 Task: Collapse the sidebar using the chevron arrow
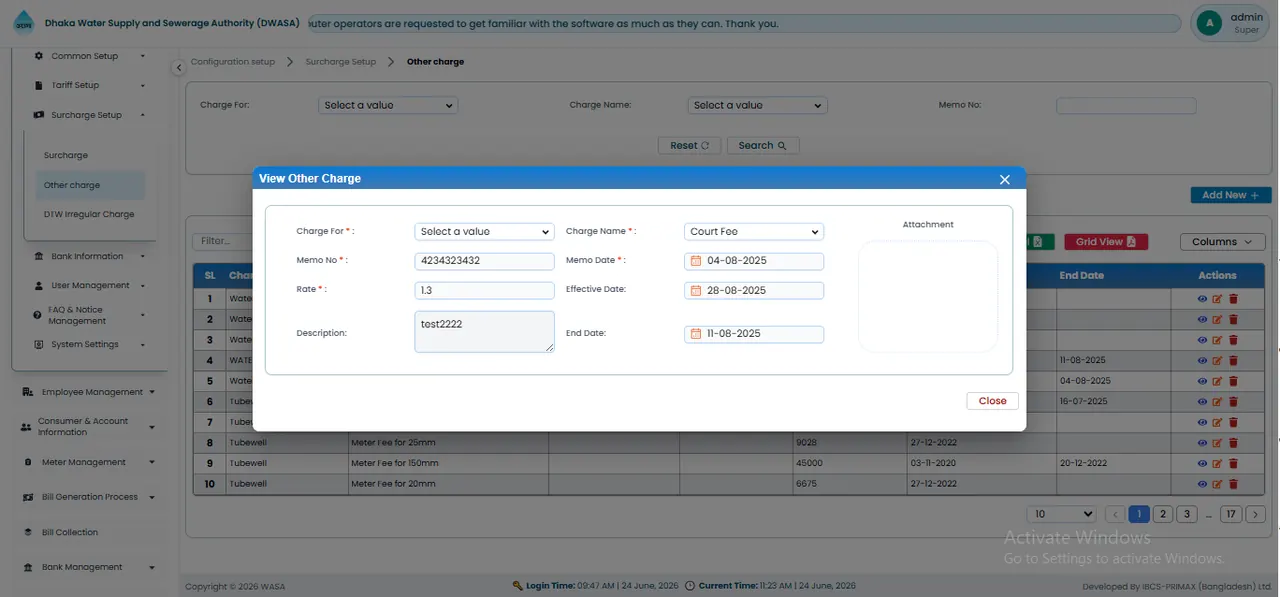[x=178, y=67]
